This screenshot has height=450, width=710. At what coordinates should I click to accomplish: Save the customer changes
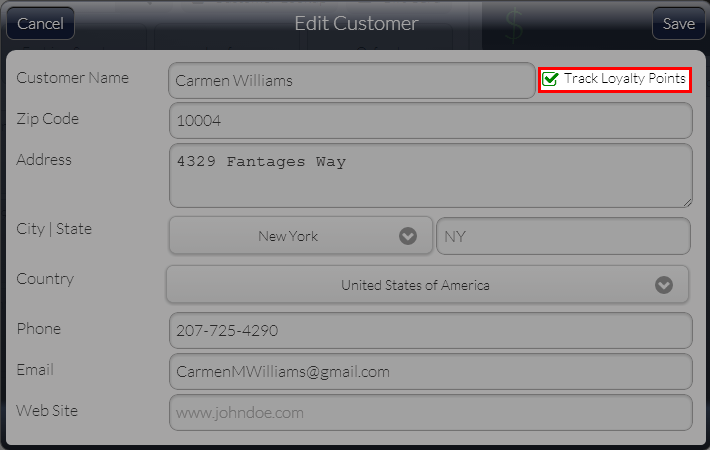click(678, 23)
